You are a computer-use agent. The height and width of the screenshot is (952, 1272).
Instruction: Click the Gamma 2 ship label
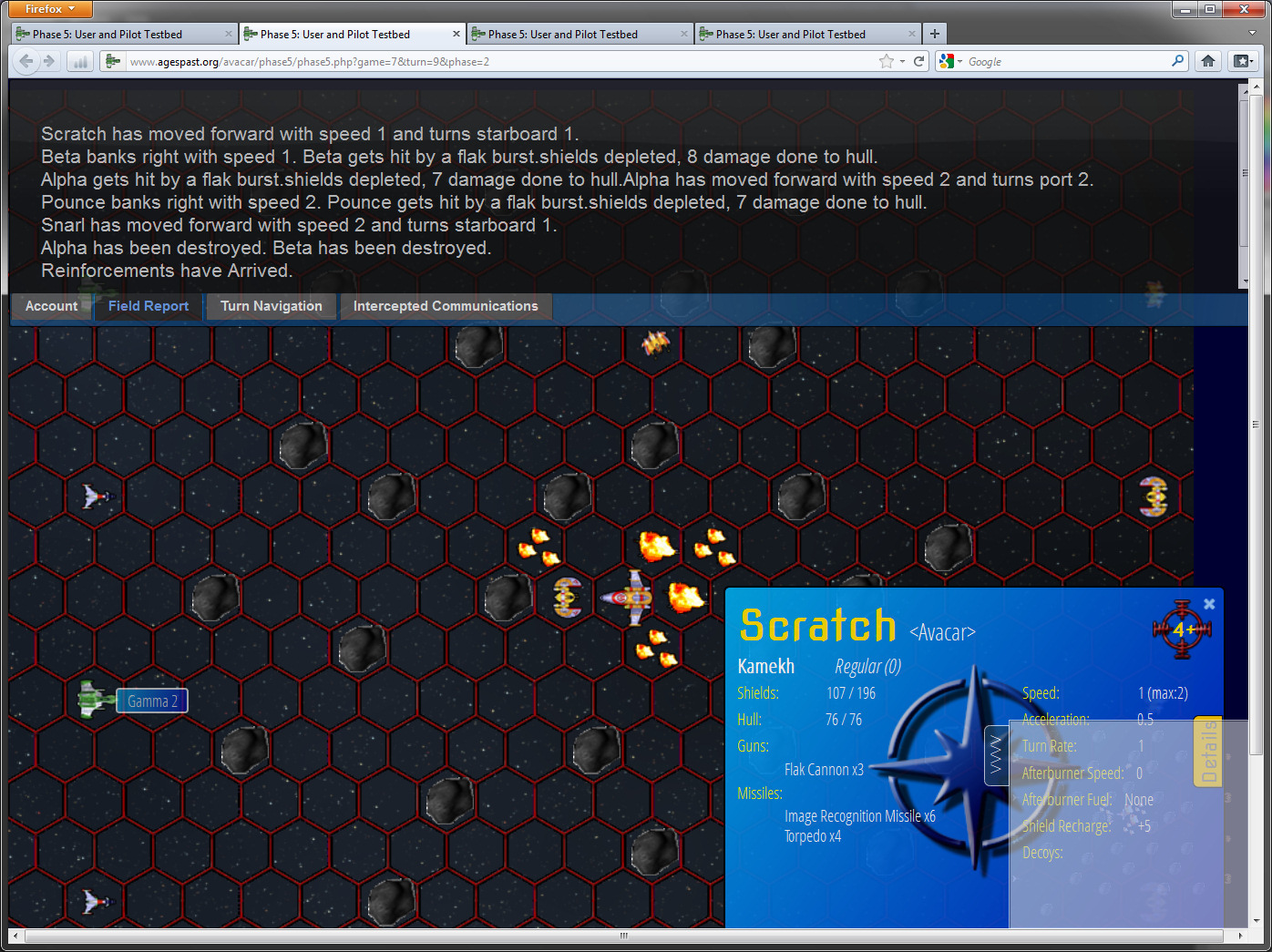click(x=152, y=701)
